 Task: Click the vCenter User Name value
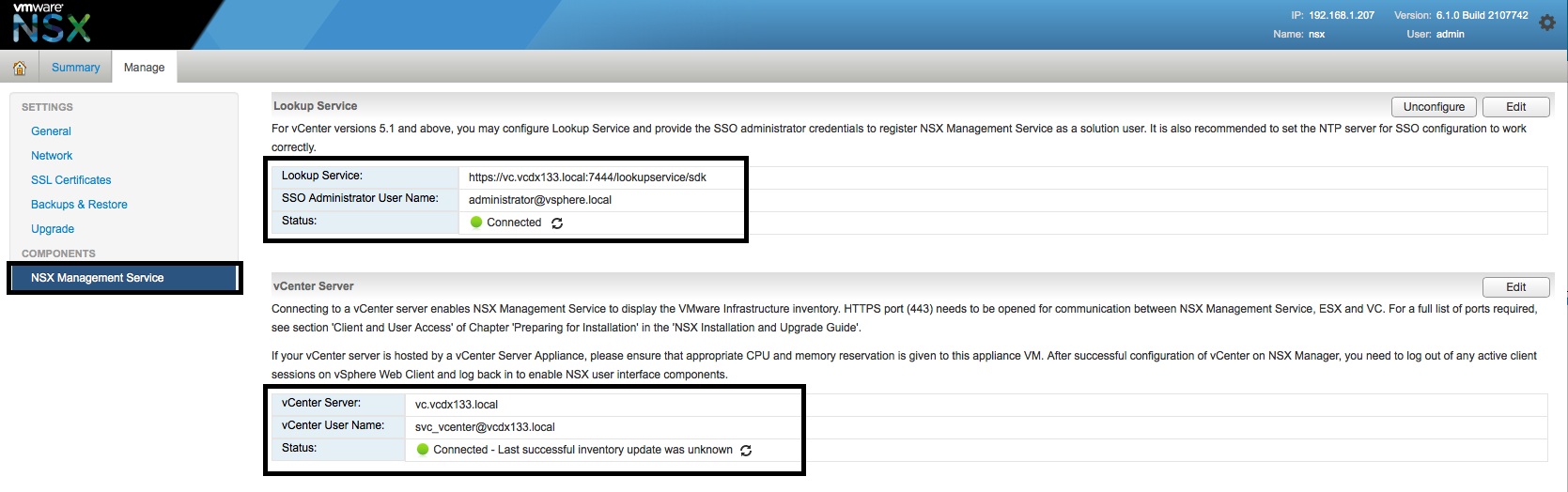(x=485, y=427)
